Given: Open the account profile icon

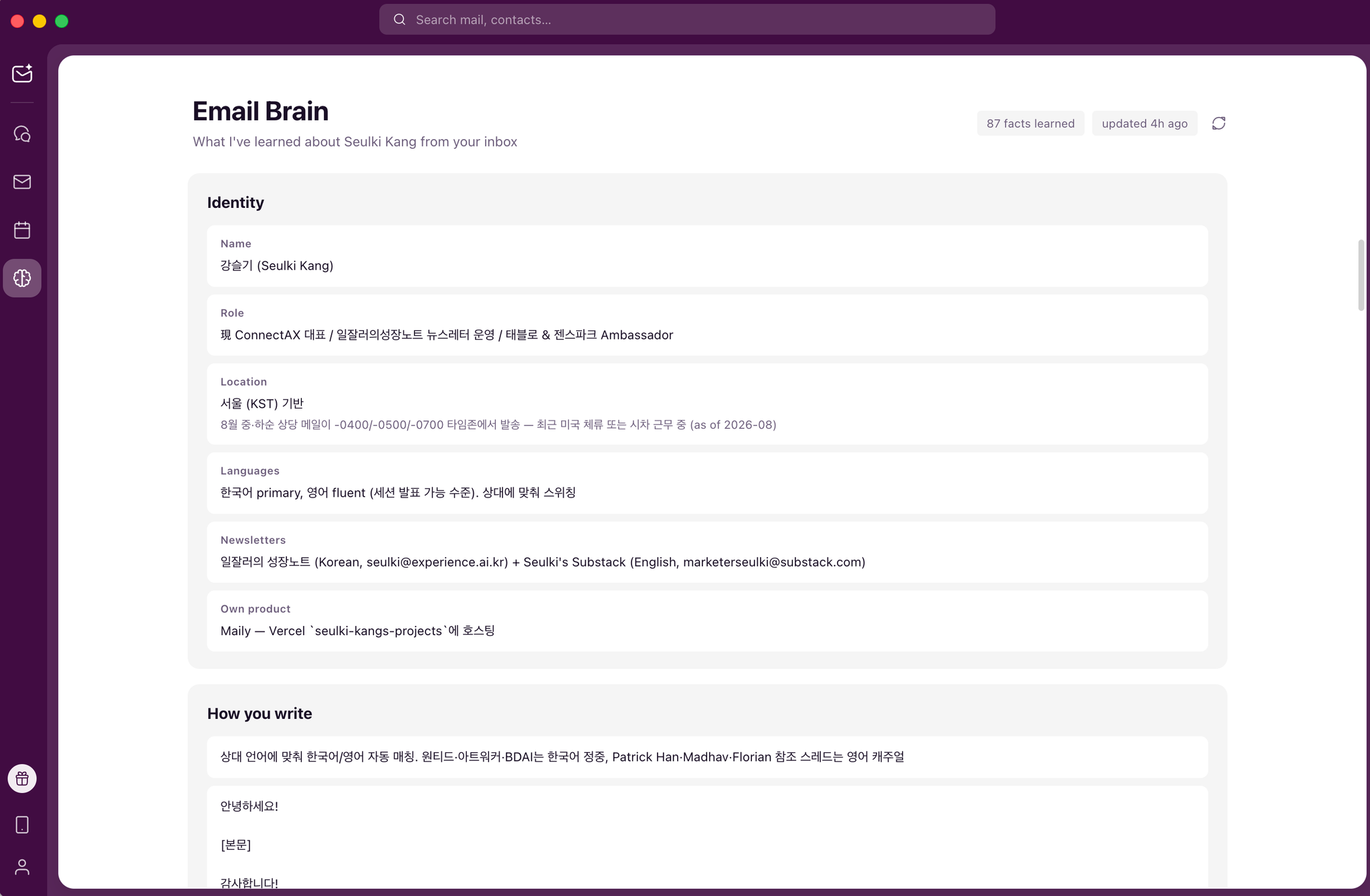Looking at the screenshot, I should point(22,867).
